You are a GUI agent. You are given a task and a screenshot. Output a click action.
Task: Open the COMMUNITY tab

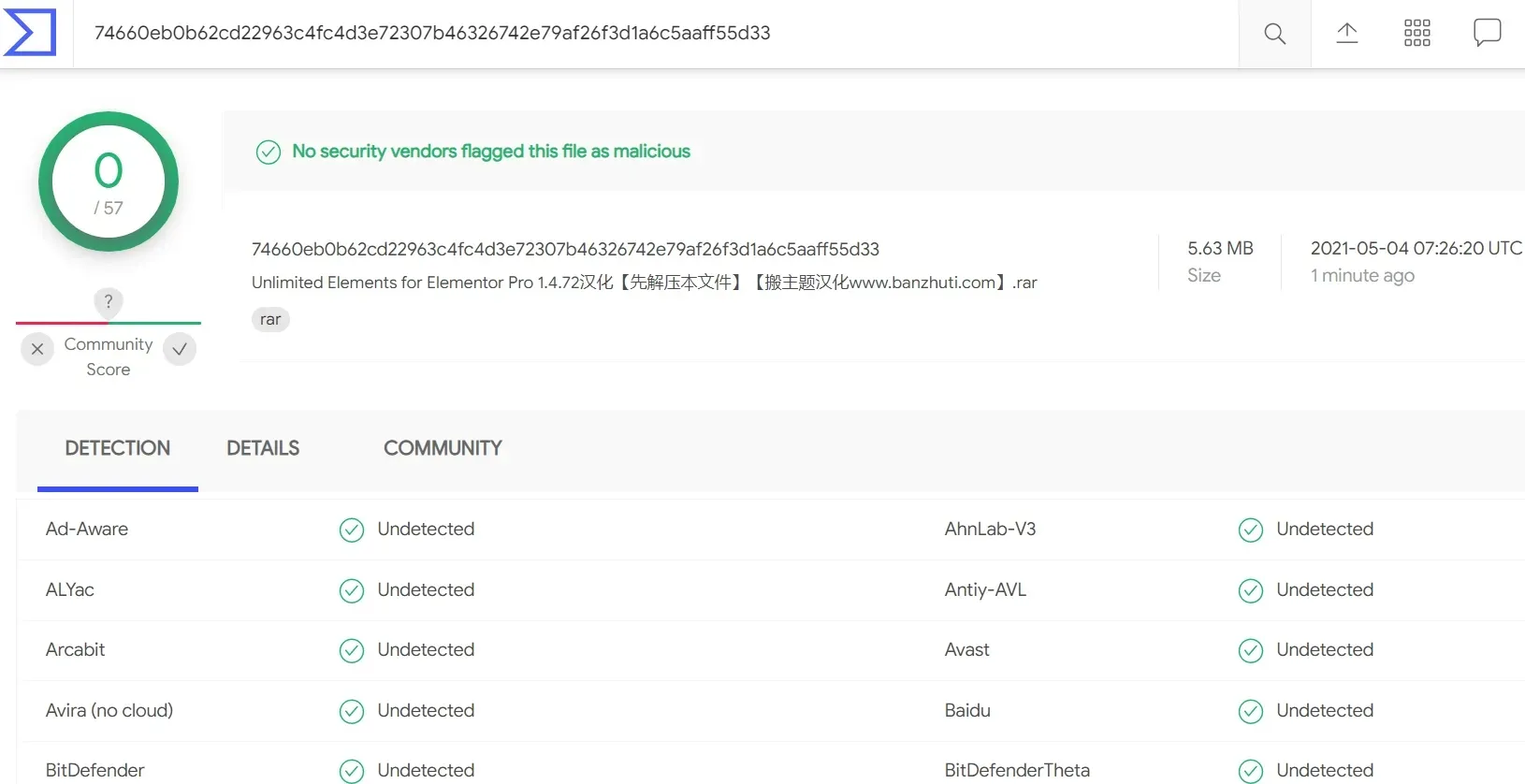(x=443, y=448)
